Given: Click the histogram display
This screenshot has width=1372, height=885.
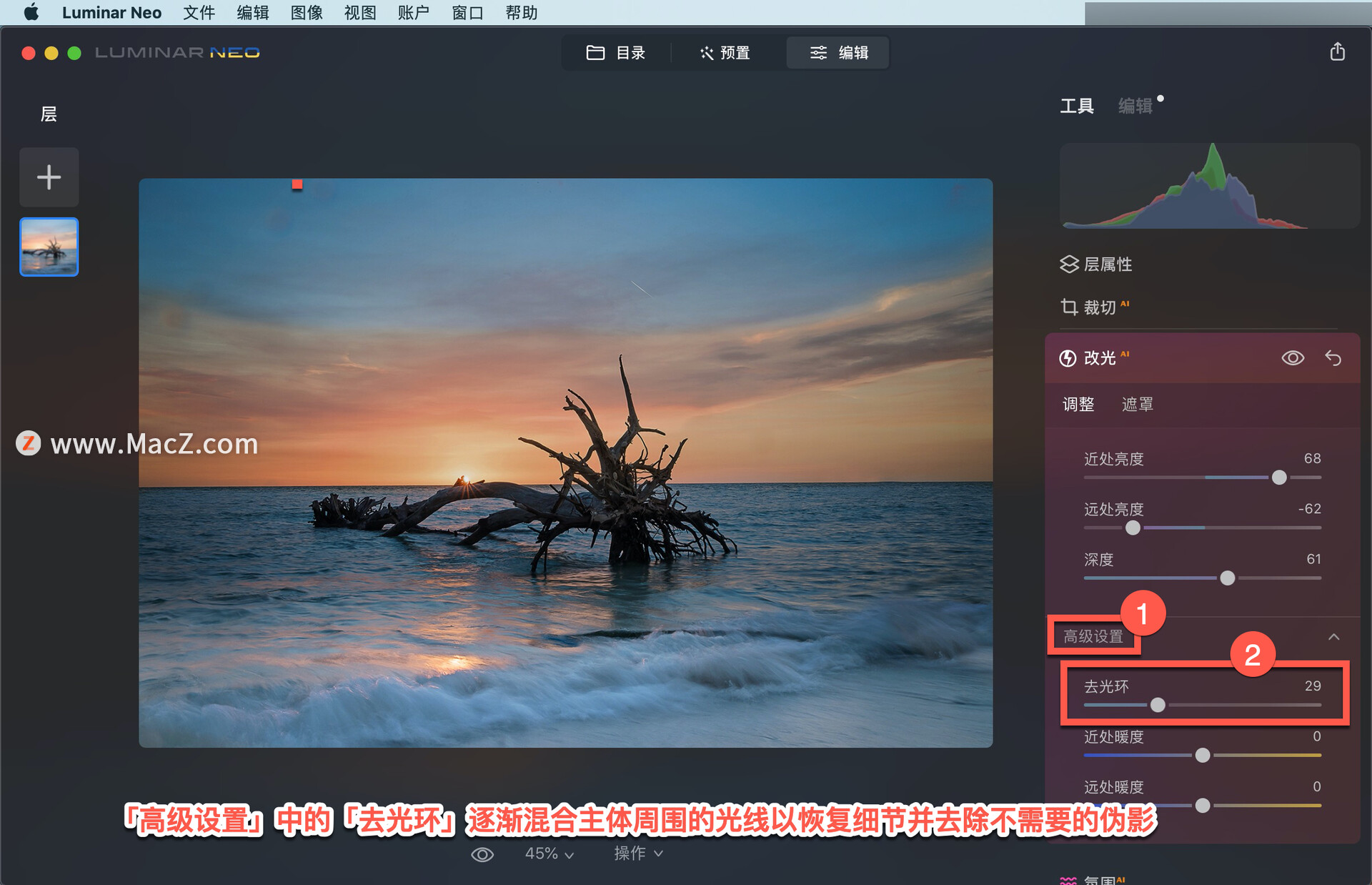Looking at the screenshot, I should tap(1209, 186).
